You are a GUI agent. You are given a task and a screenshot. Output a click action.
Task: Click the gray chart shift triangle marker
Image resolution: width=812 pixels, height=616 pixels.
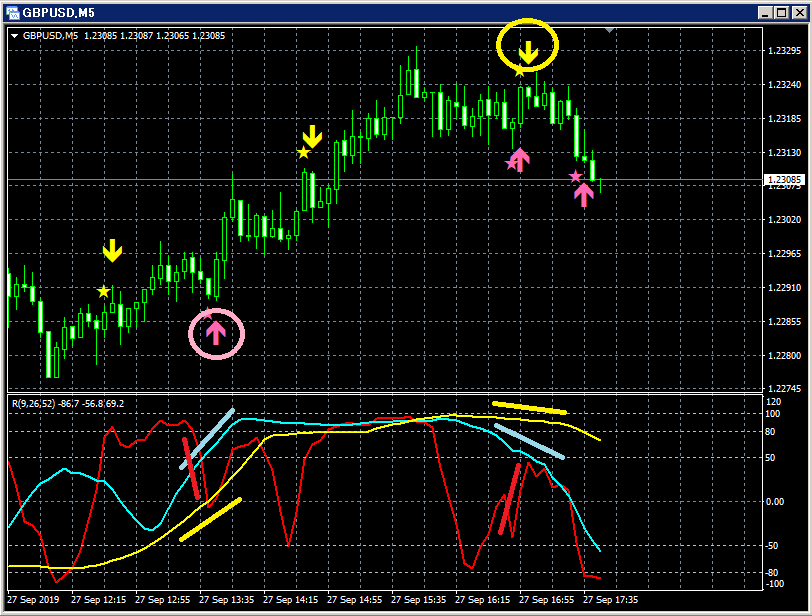click(610, 31)
